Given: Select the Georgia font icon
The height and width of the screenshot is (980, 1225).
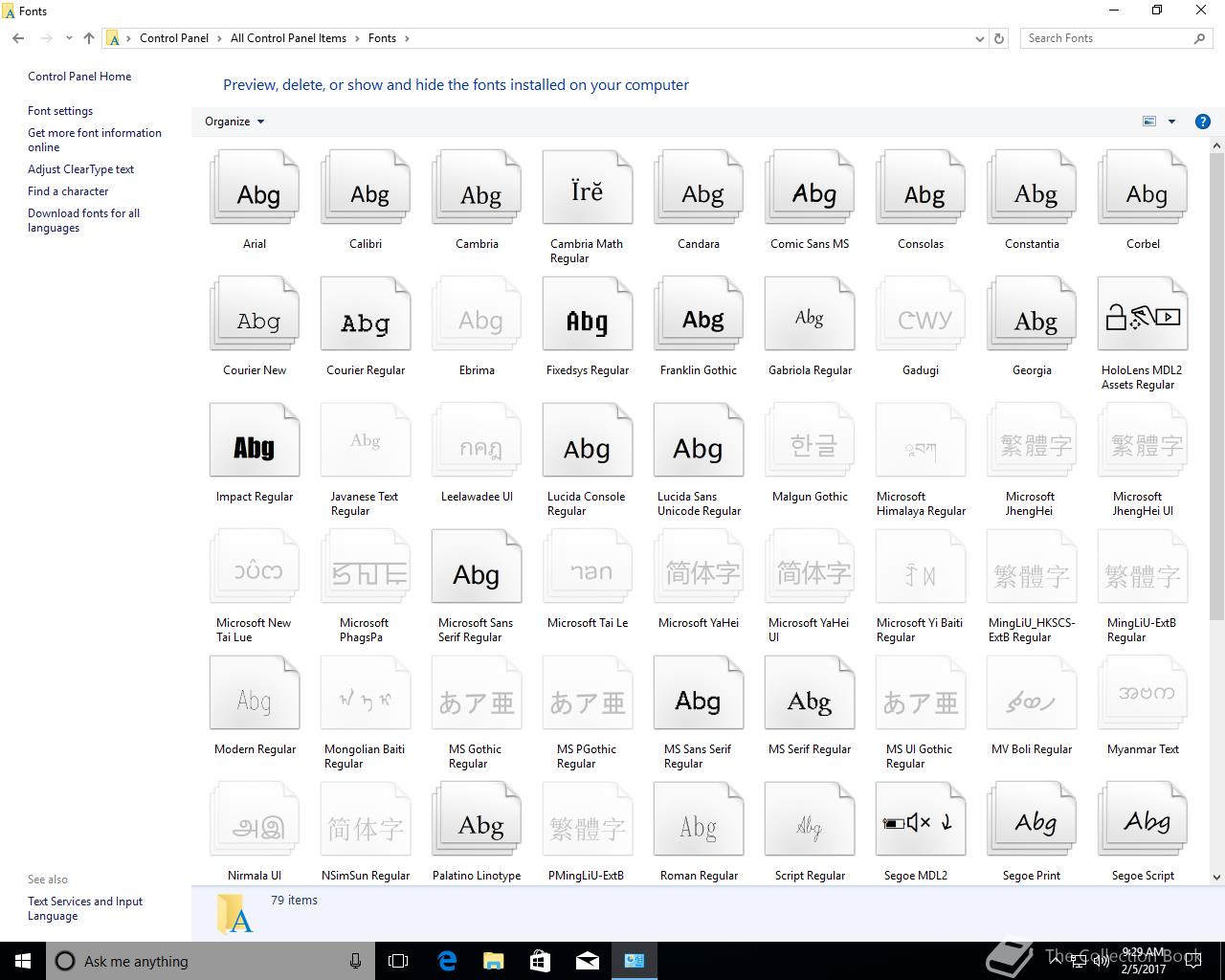Looking at the screenshot, I should coord(1032,314).
